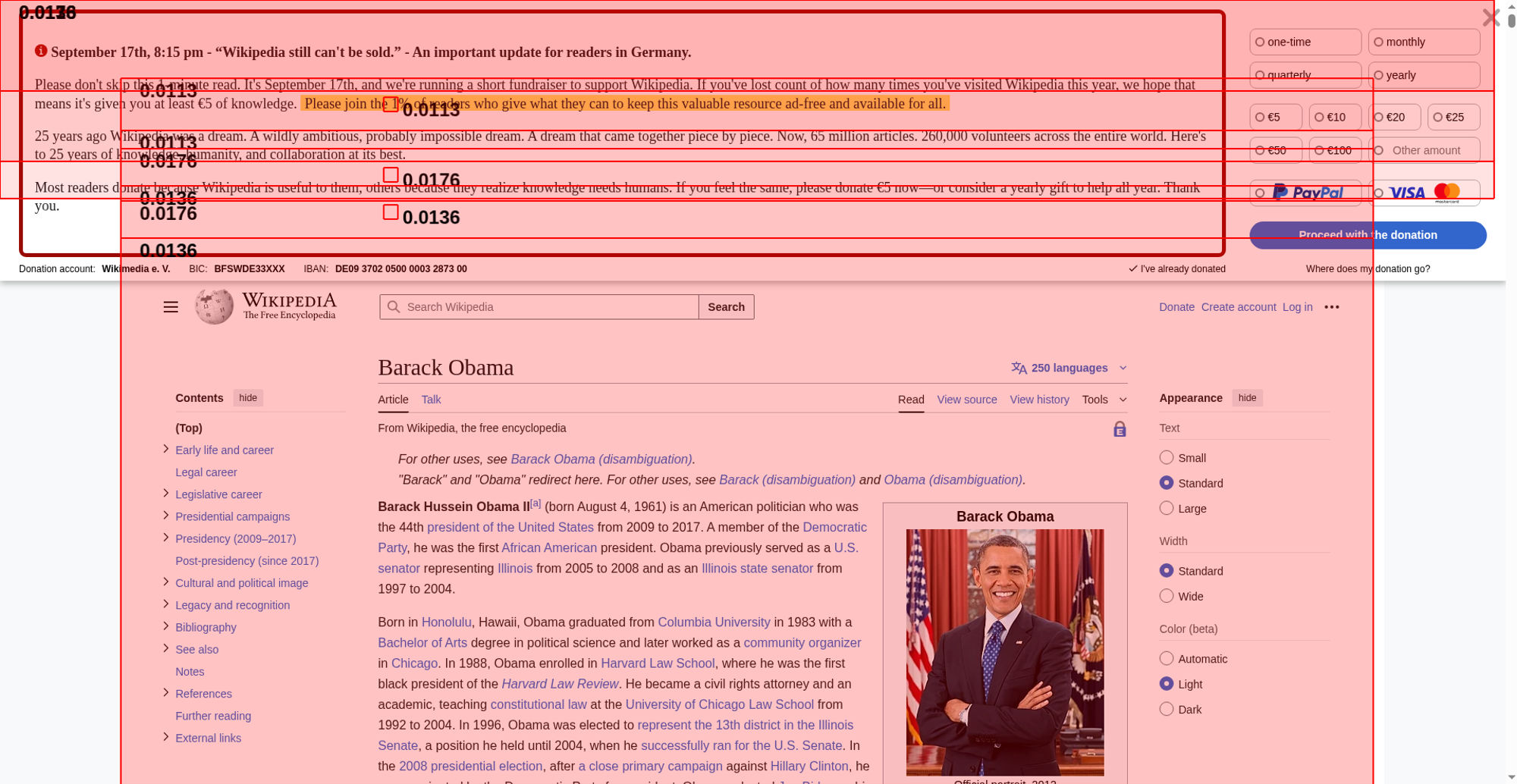Click the Wikipedia globe logo
Screen dimensions: 1517x784
tap(215, 306)
